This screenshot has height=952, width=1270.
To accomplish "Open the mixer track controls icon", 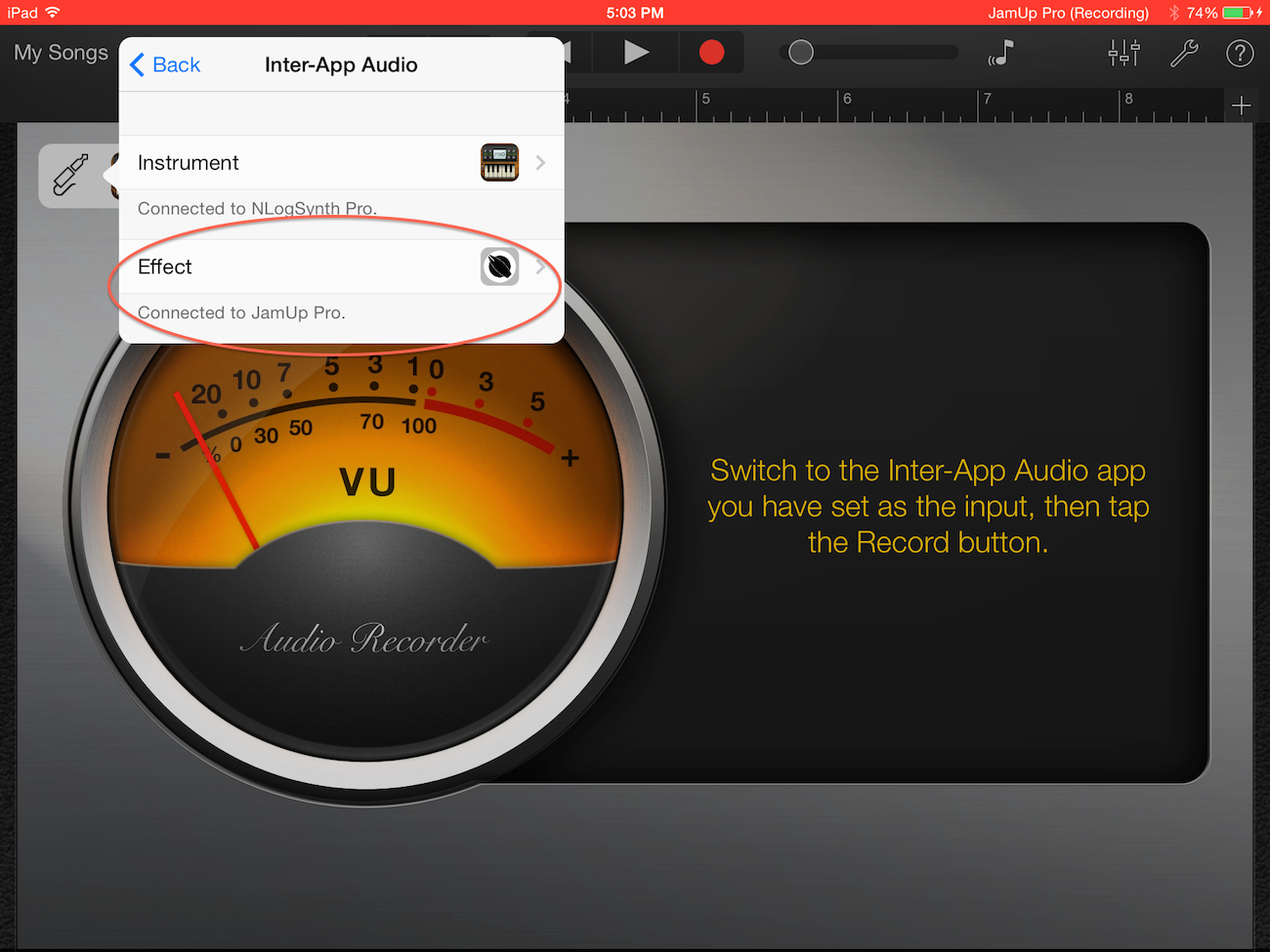I will (1123, 52).
